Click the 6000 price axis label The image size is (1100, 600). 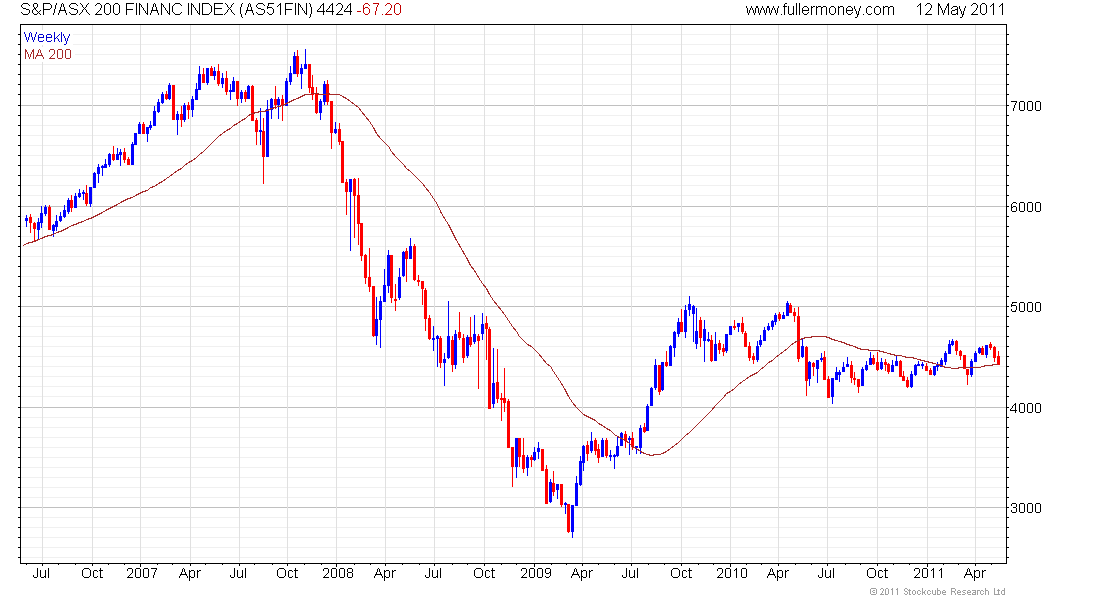coord(1026,207)
